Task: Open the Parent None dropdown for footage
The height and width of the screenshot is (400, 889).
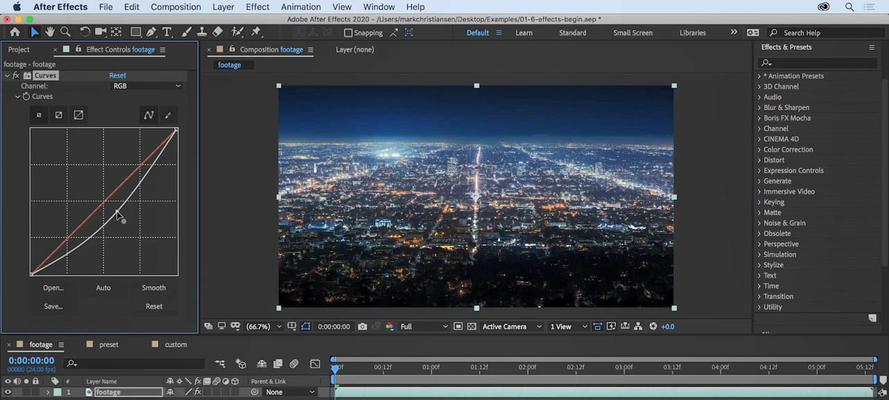Action: (290, 392)
